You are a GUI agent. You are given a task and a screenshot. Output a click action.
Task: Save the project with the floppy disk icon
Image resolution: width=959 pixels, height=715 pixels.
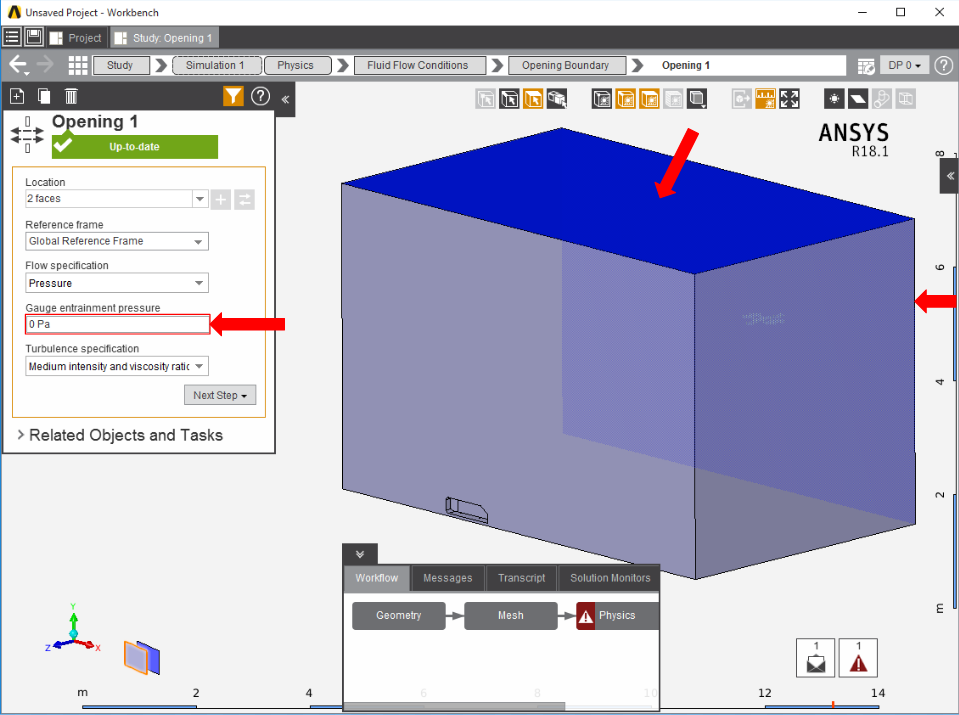coord(34,37)
